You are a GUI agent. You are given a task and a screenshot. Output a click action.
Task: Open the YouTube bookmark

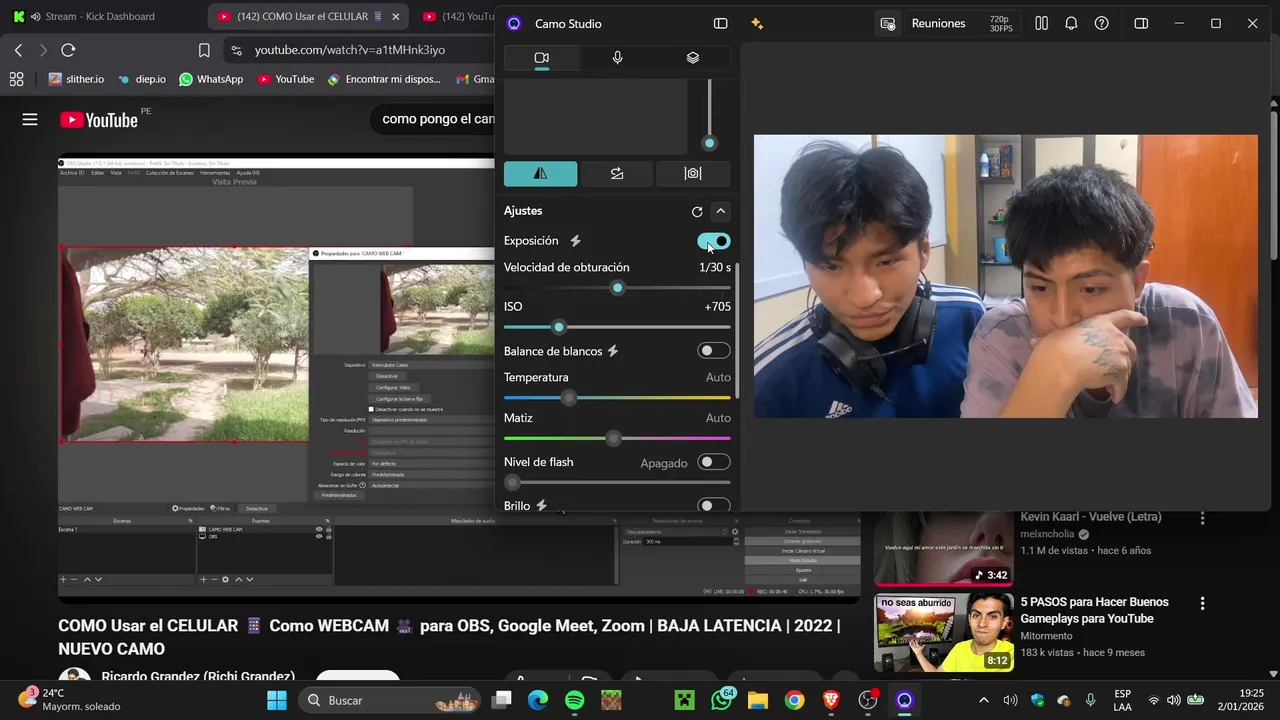click(286, 79)
